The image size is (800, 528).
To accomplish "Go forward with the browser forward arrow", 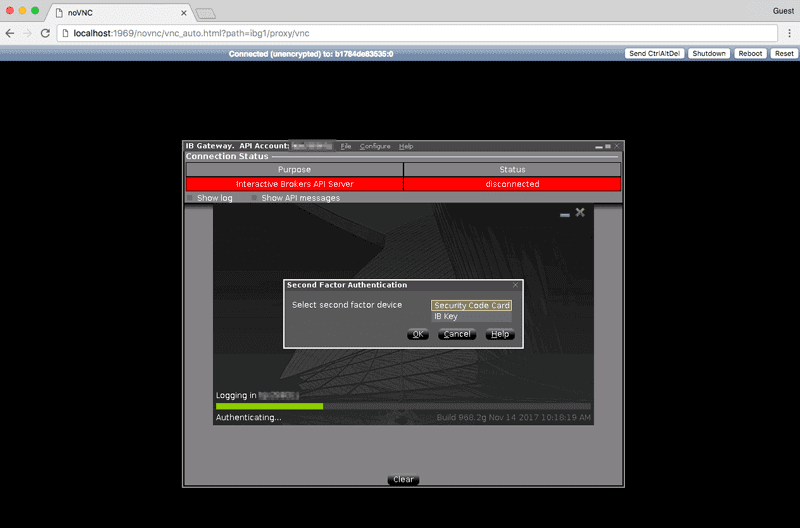I will click(x=28, y=33).
